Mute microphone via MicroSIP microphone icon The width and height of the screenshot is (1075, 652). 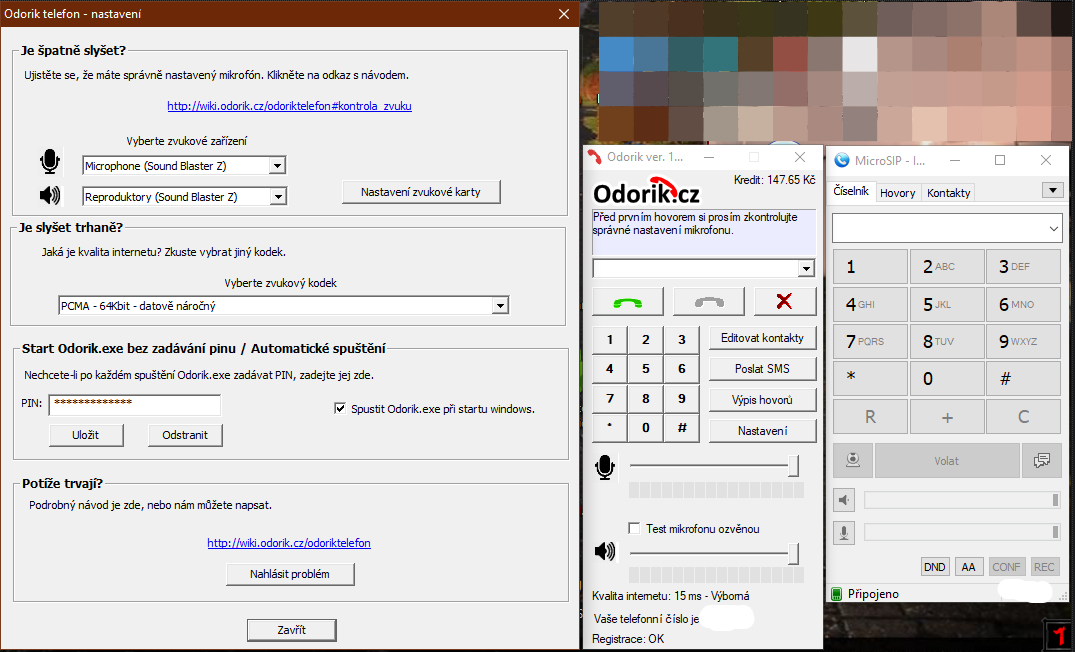tap(845, 532)
